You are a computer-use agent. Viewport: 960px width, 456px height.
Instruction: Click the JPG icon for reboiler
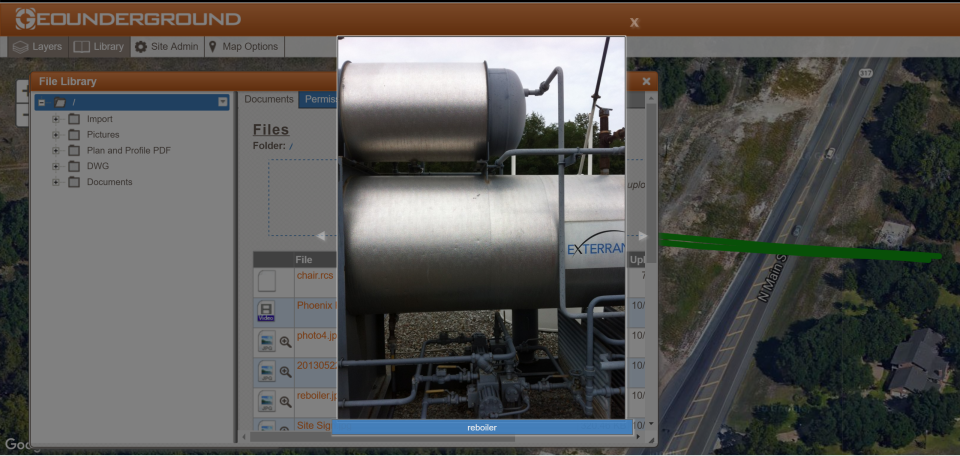click(x=266, y=402)
